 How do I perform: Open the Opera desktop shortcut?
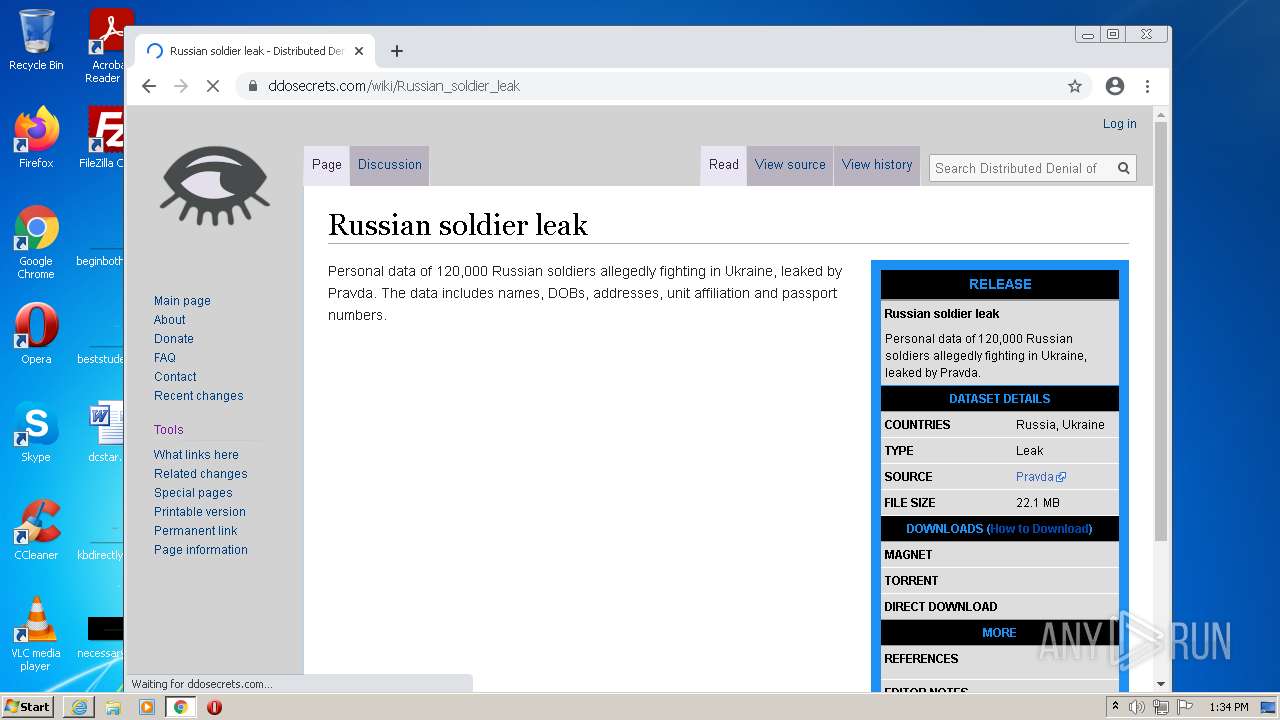pyautogui.click(x=36, y=333)
